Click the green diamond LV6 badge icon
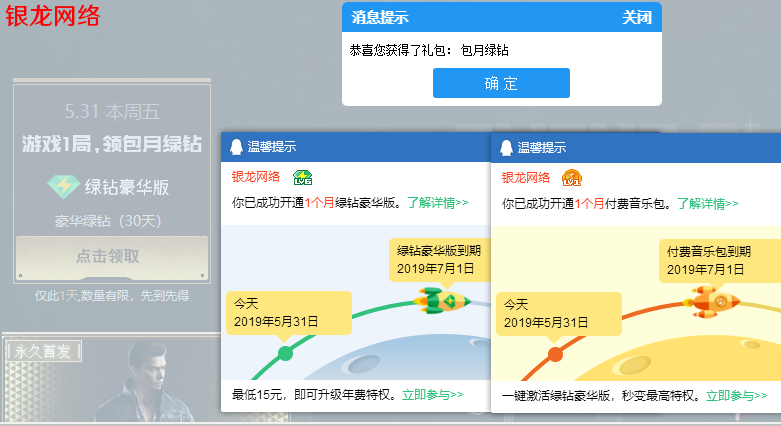This screenshot has width=781, height=426. [x=302, y=177]
